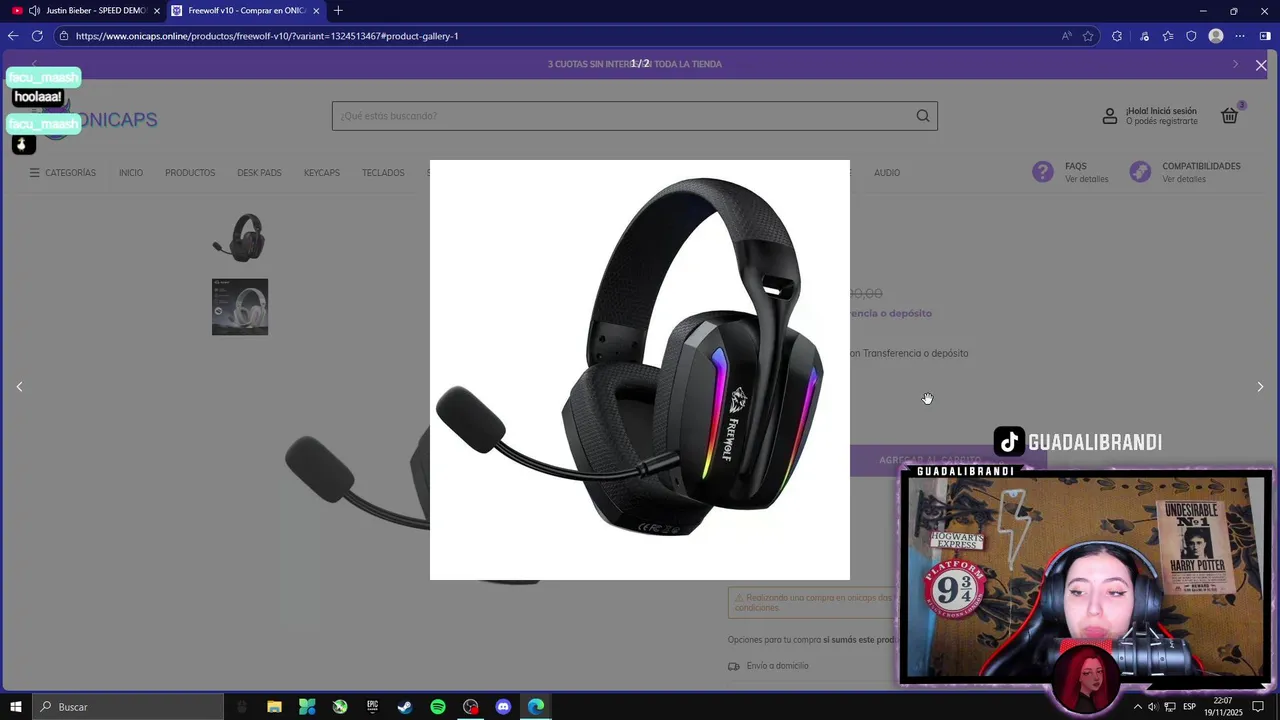The image size is (1280, 720).
Task: Open the notification center icon
Action: 1259,707
